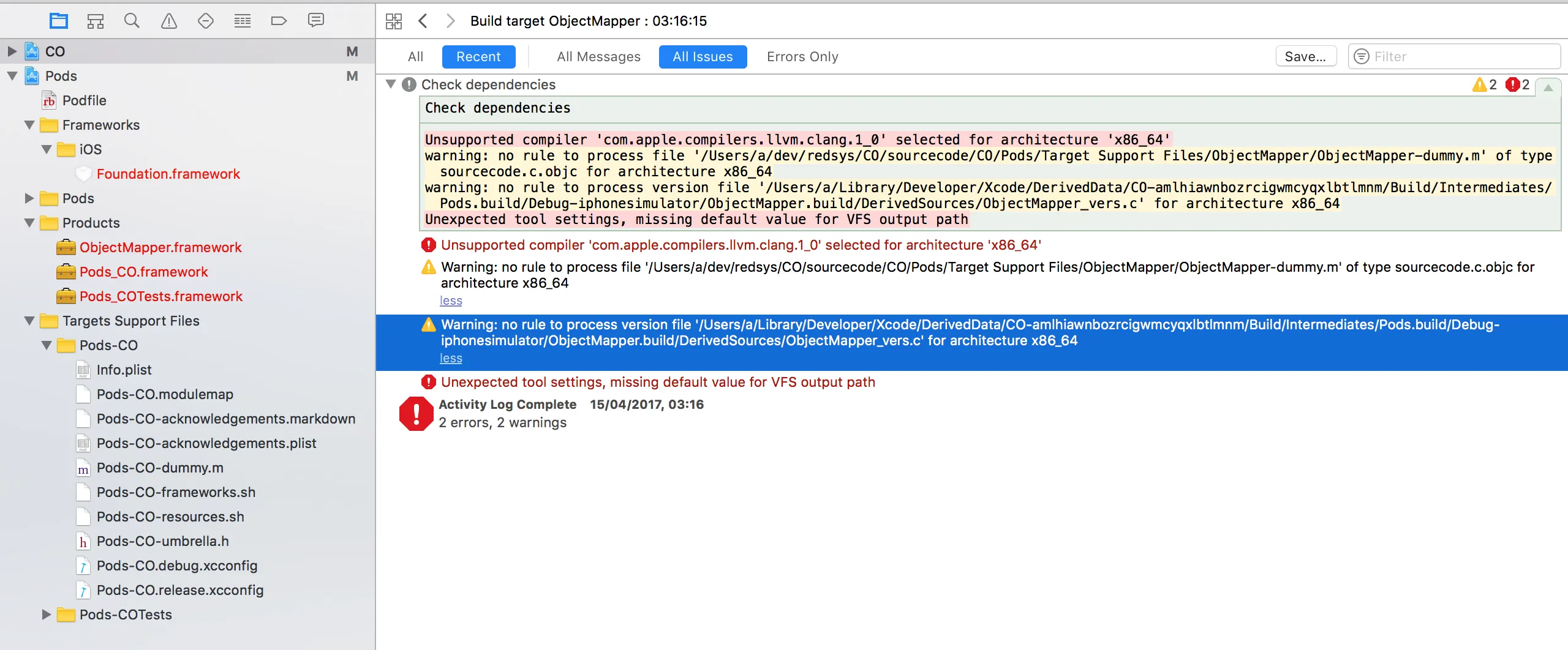Expand the CO project disclosure triangle
1568x650 pixels.
click(12, 51)
